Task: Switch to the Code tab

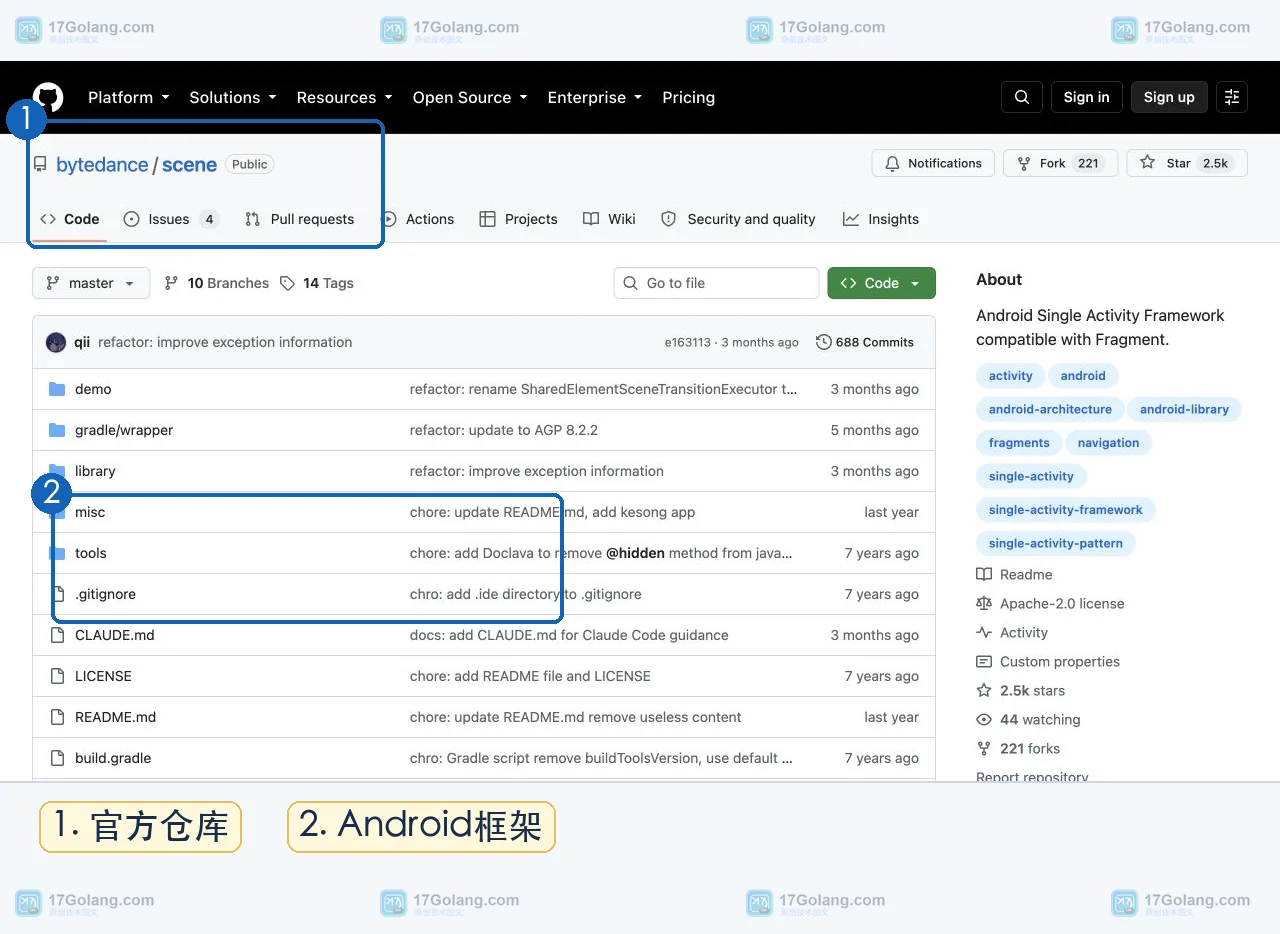Action: (x=70, y=219)
